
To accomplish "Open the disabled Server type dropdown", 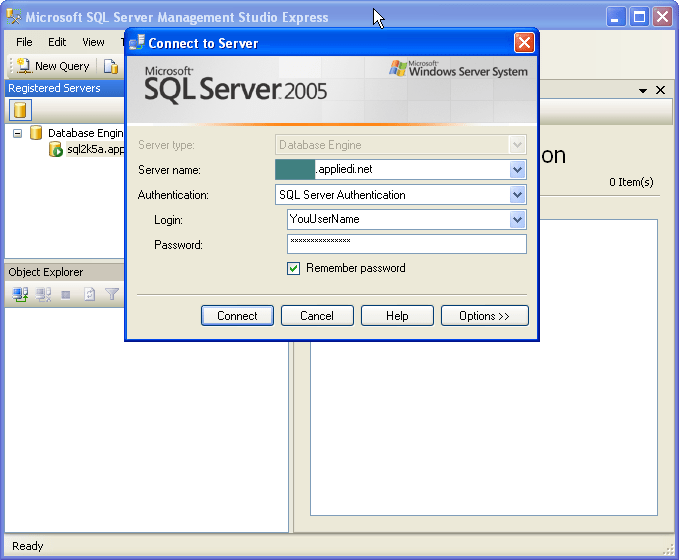I will pyautogui.click(x=517, y=145).
